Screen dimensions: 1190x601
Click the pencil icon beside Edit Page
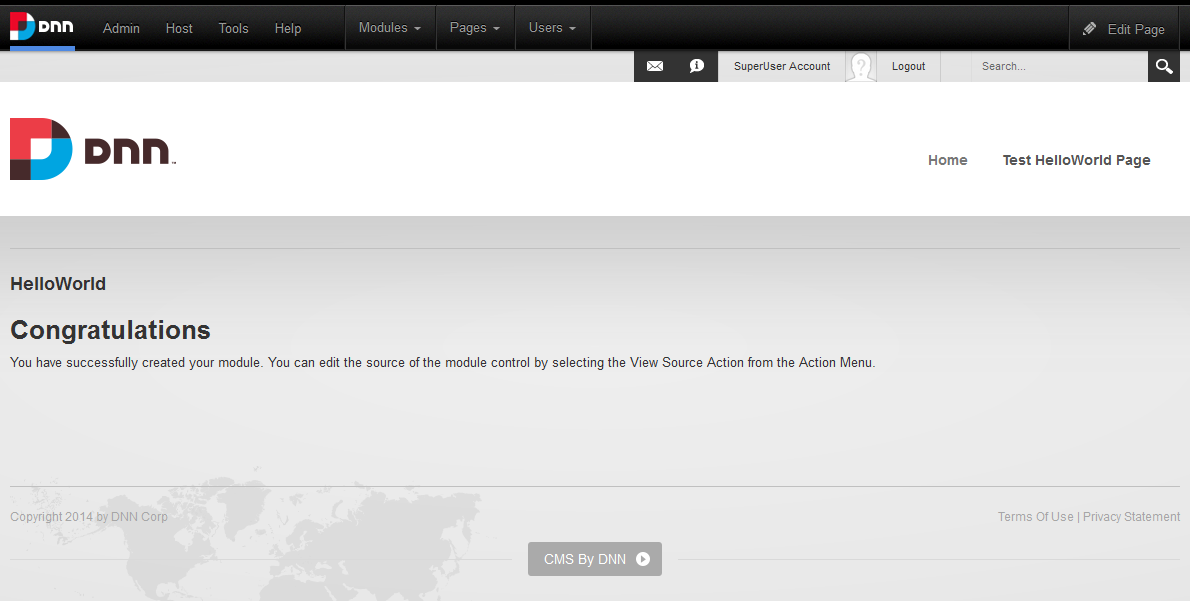coord(1089,29)
